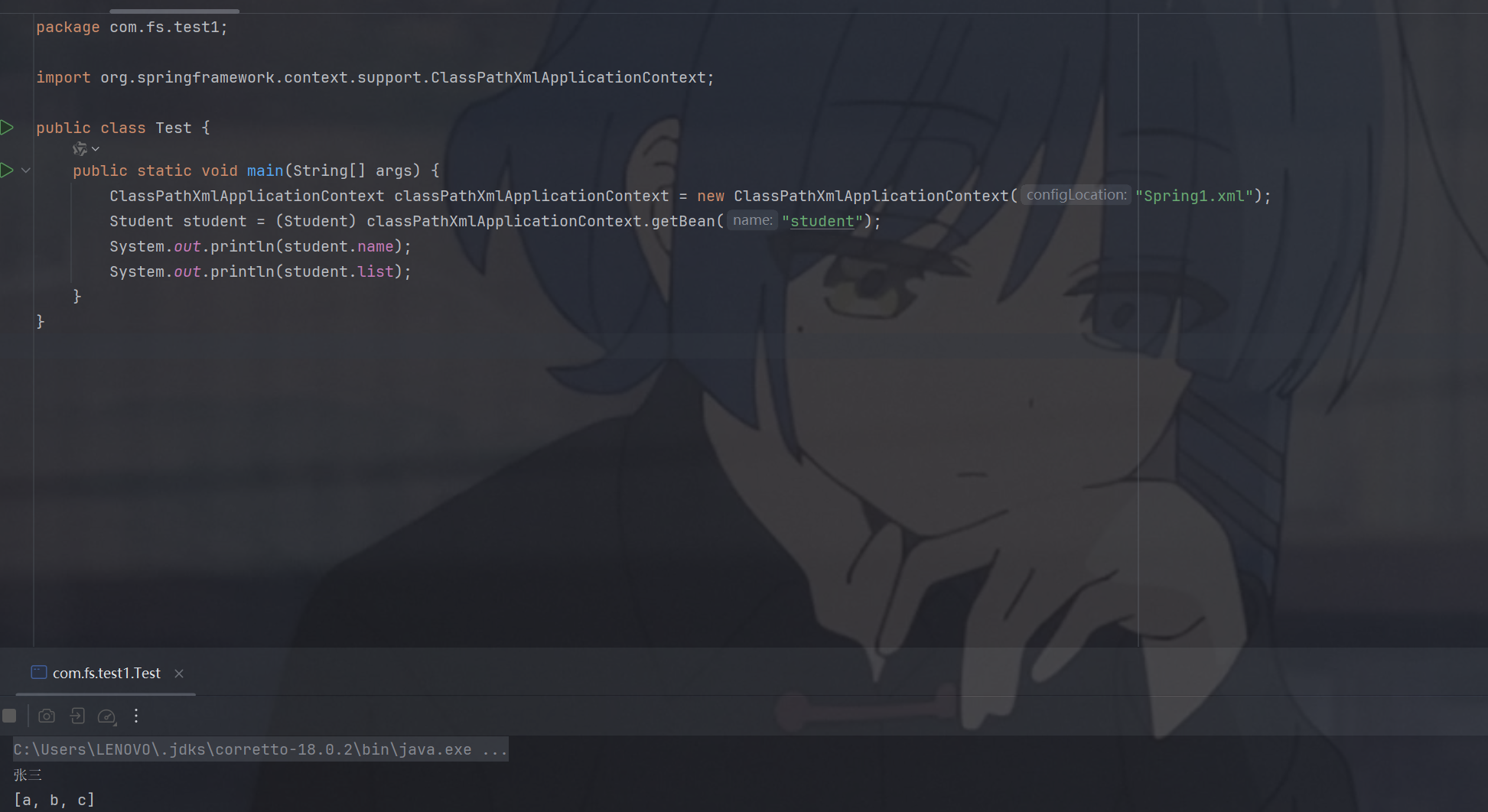Open the AI inlay dropdown above main

(86, 149)
